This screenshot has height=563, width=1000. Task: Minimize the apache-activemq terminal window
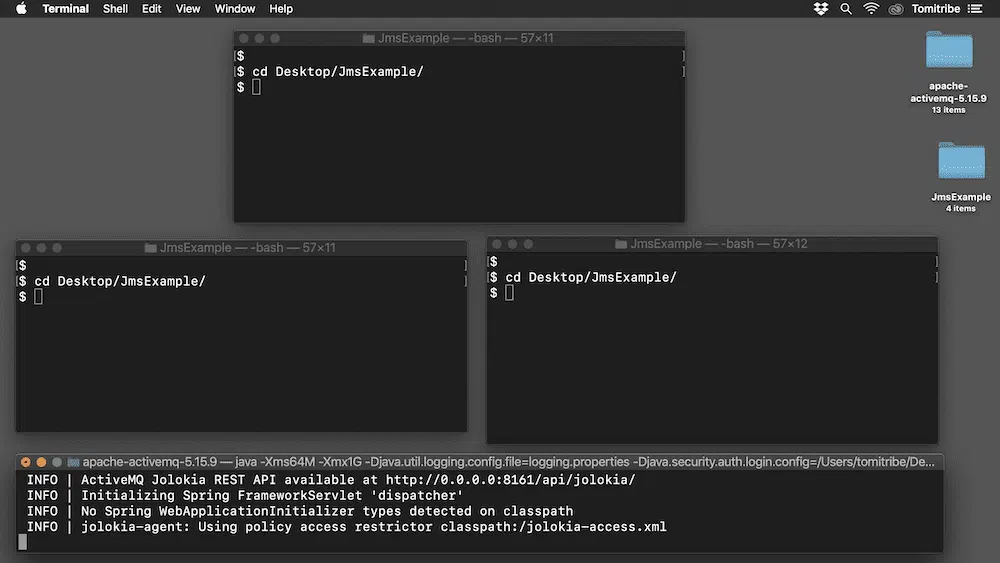[42, 462]
